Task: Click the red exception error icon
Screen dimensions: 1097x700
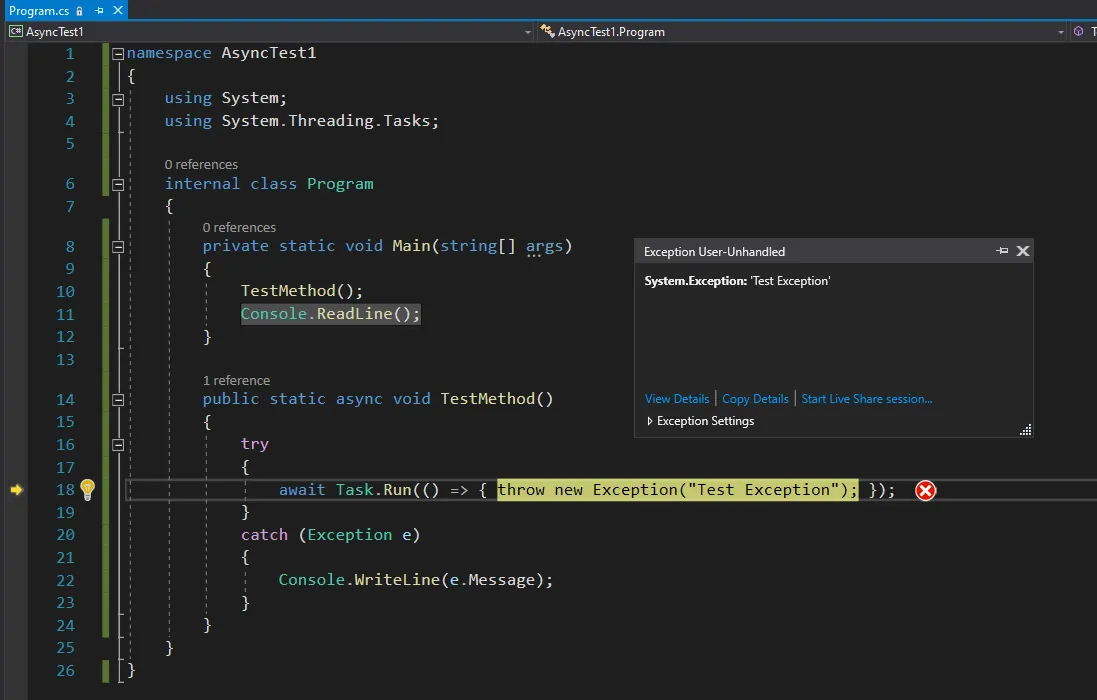Action: click(926, 490)
